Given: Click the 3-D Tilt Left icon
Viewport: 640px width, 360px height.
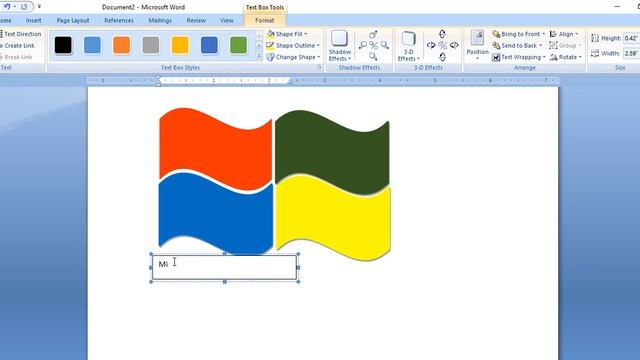Looking at the screenshot, I should [431, 45].
